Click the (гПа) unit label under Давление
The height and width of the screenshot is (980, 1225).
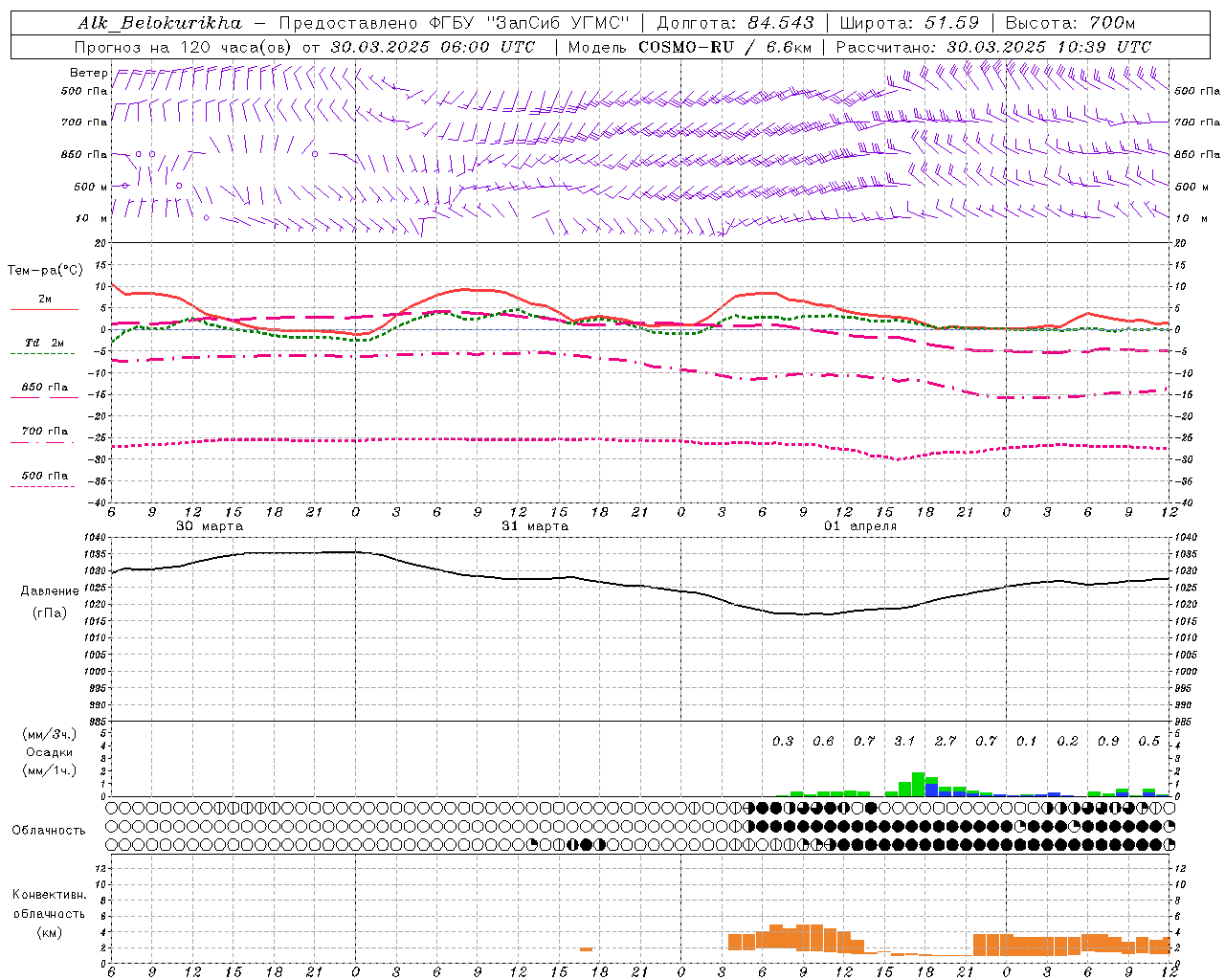(x=50, y=612)
